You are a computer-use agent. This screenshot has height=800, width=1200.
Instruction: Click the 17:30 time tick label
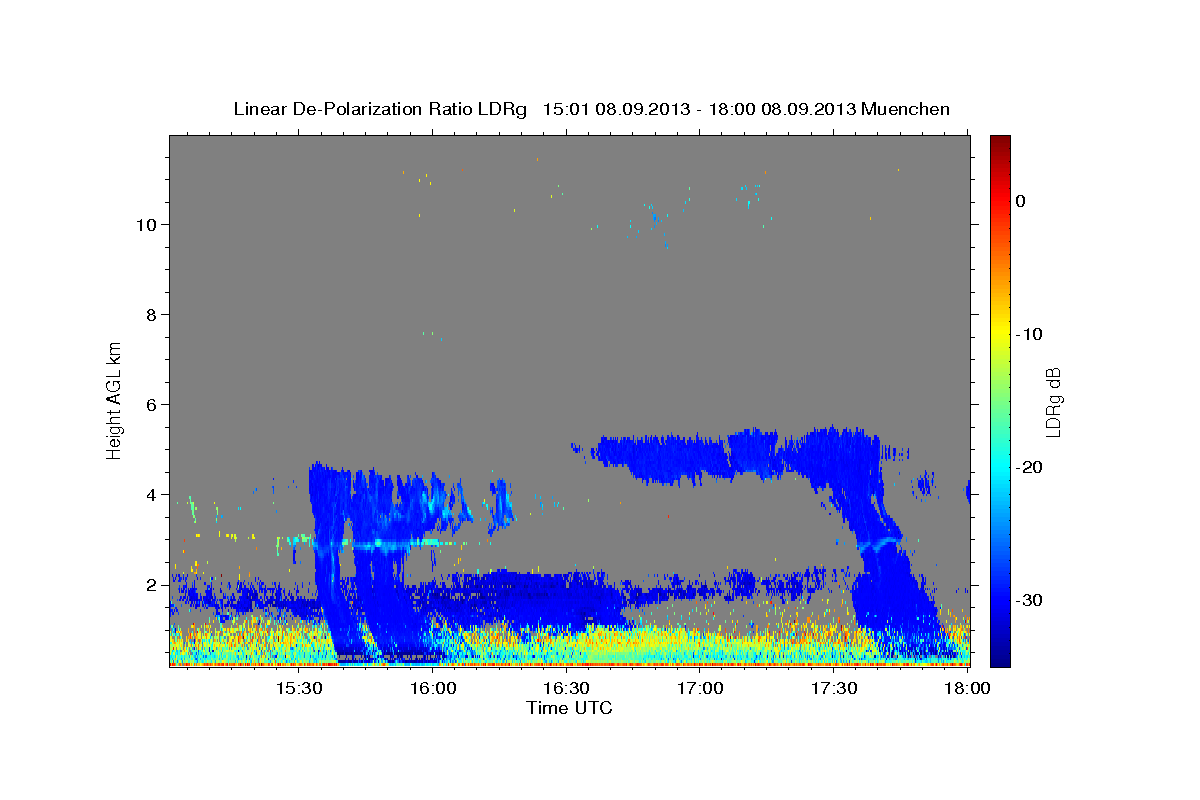coord(834,688)
